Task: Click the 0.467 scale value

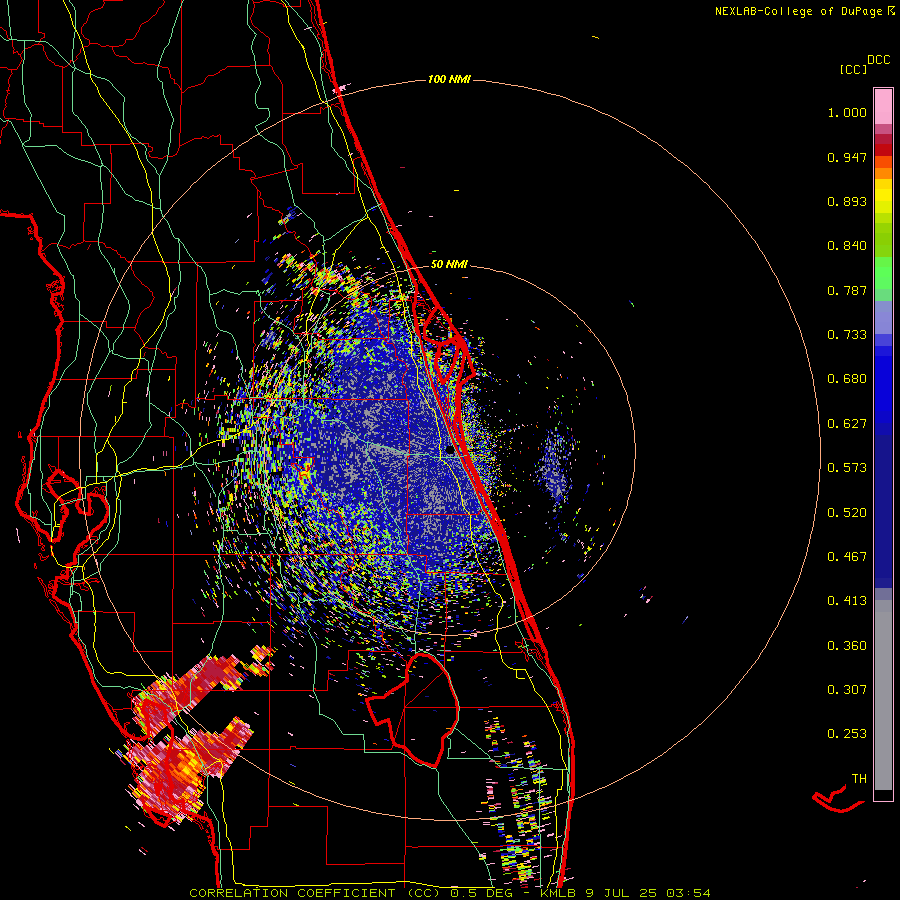Action: pyautogui.click(x=847, y=557)
